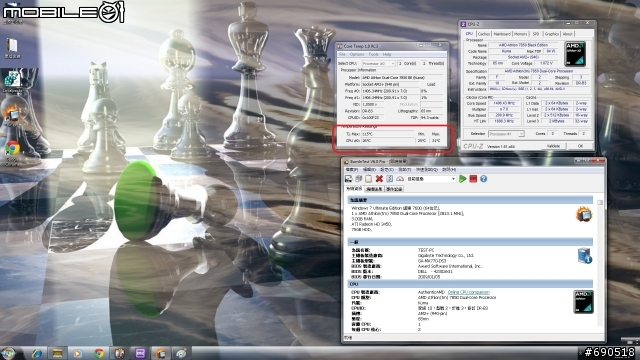This screenshot has height=360, width=640.
Task: Open the last menu in the BurnInTest menu bar
Action: 449,169
